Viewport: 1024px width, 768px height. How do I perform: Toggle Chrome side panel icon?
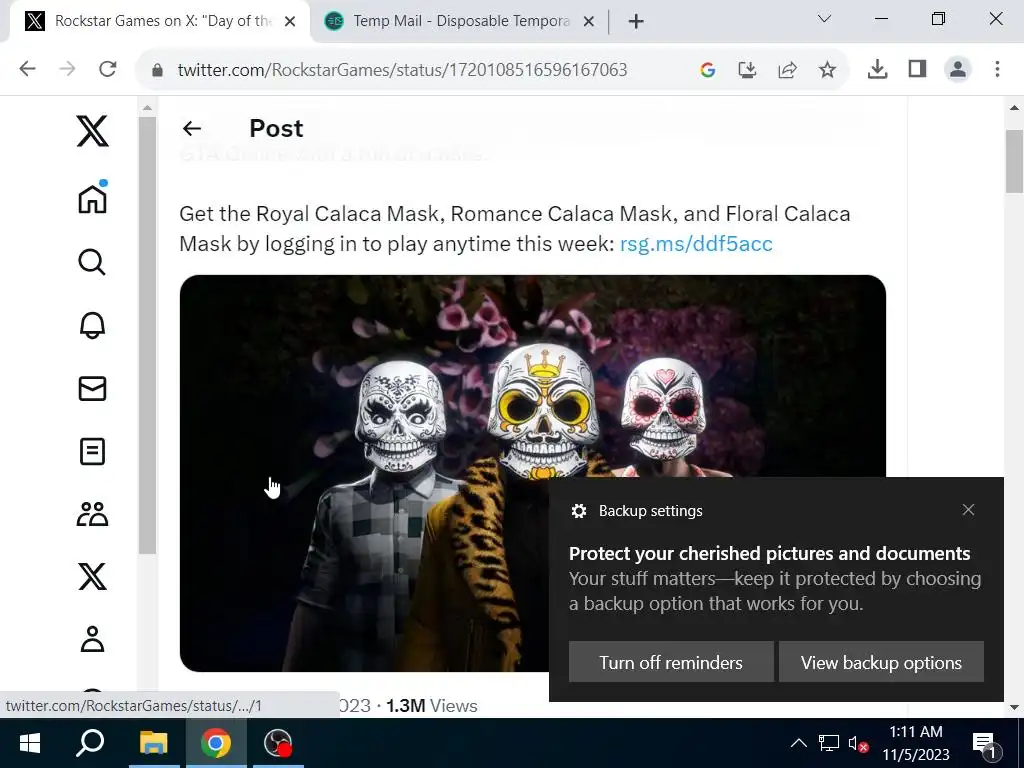pos(918,69)
